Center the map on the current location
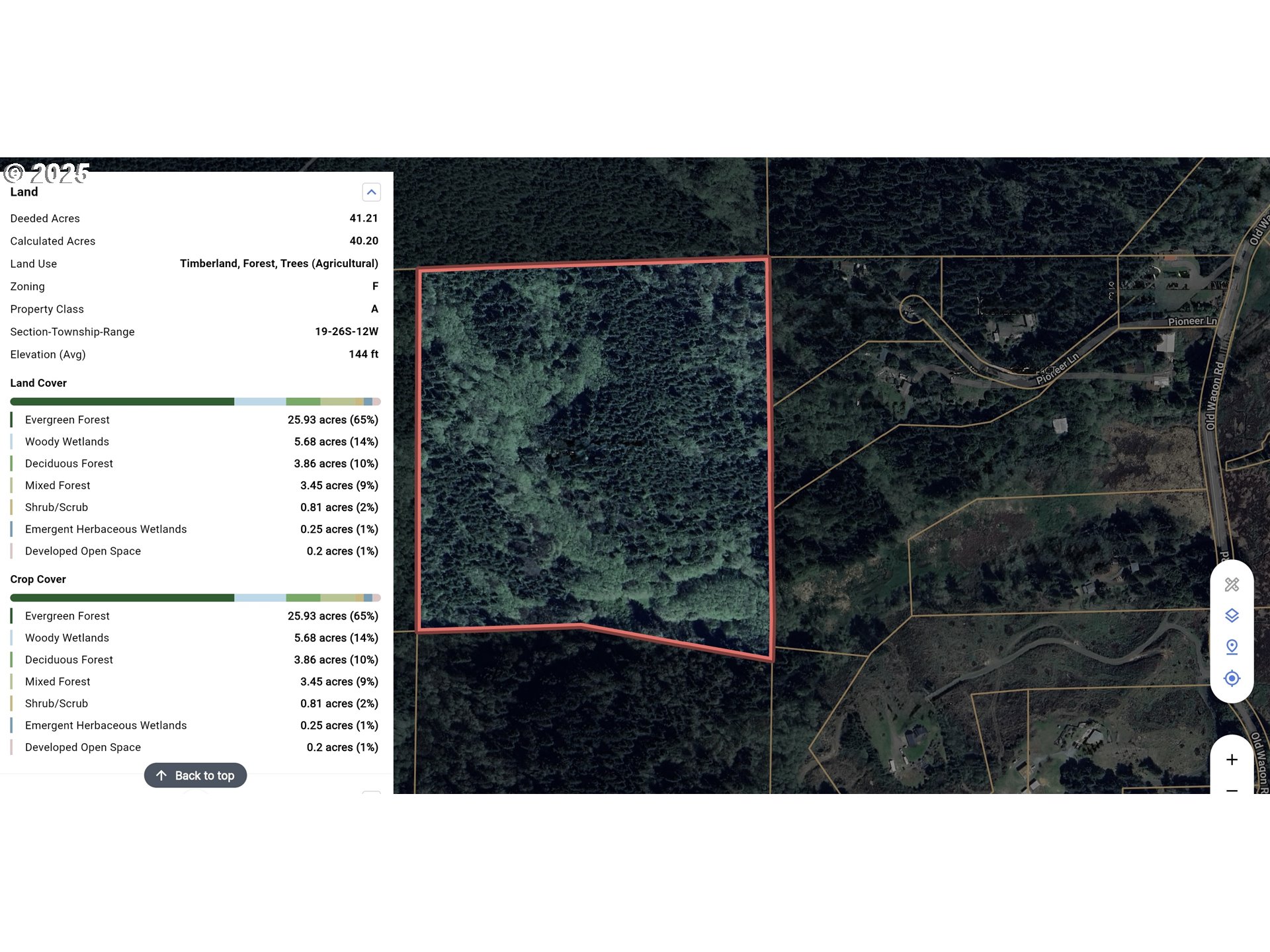The image size is (1270, 952). tap(1231, 678)
